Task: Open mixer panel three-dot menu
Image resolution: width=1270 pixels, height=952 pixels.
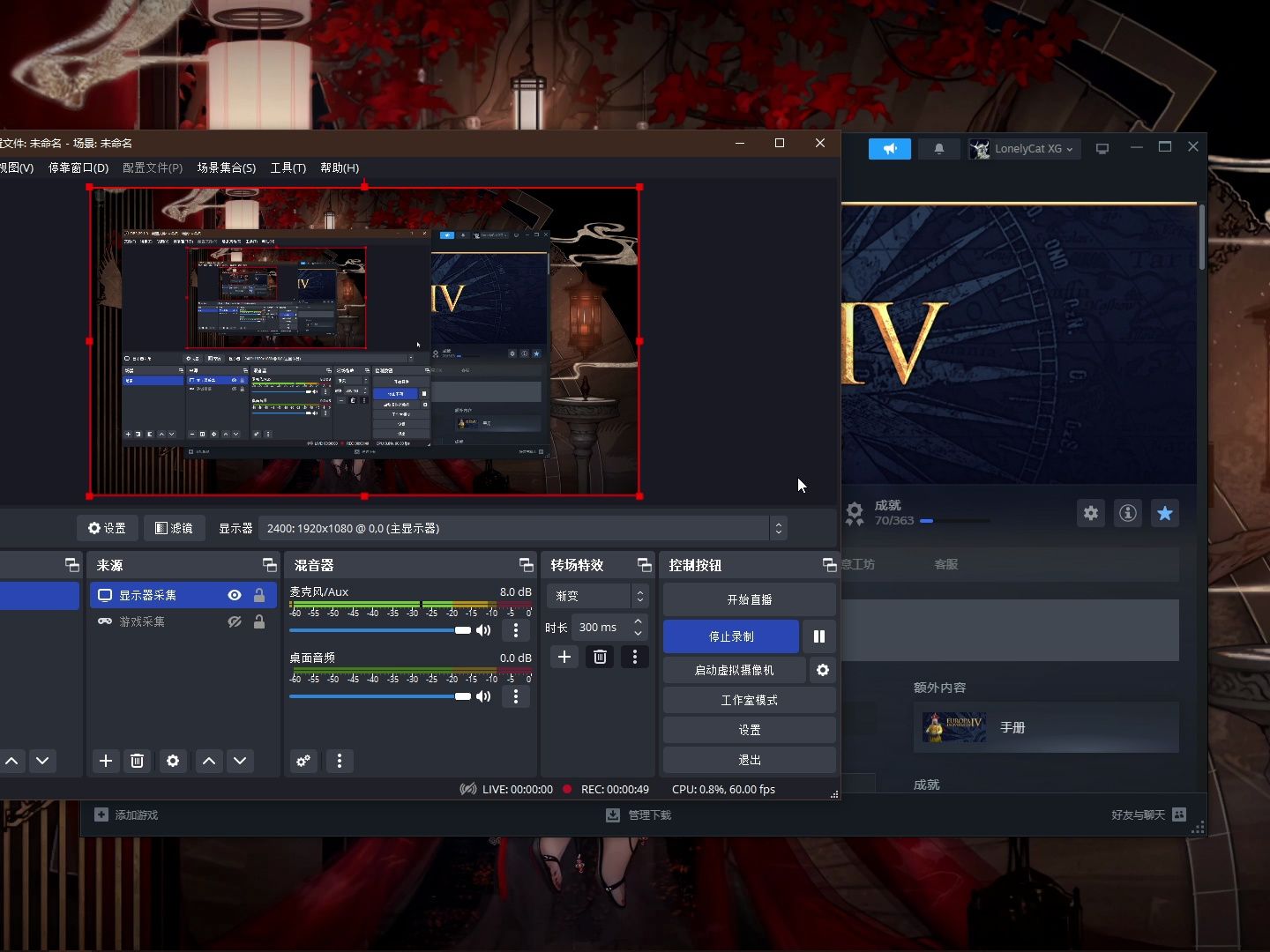Action: [x=340, y=761]
